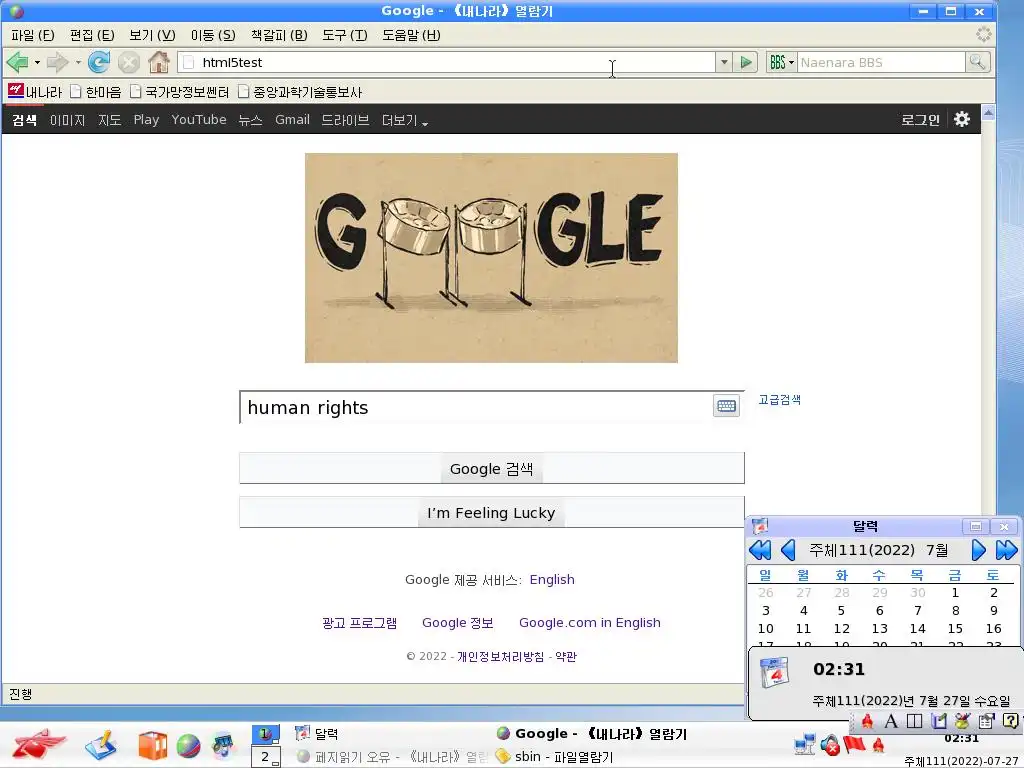Expand the 더보기 dropdown in Google bar
Screen dimensions: 1024x768
click(405, 120)
